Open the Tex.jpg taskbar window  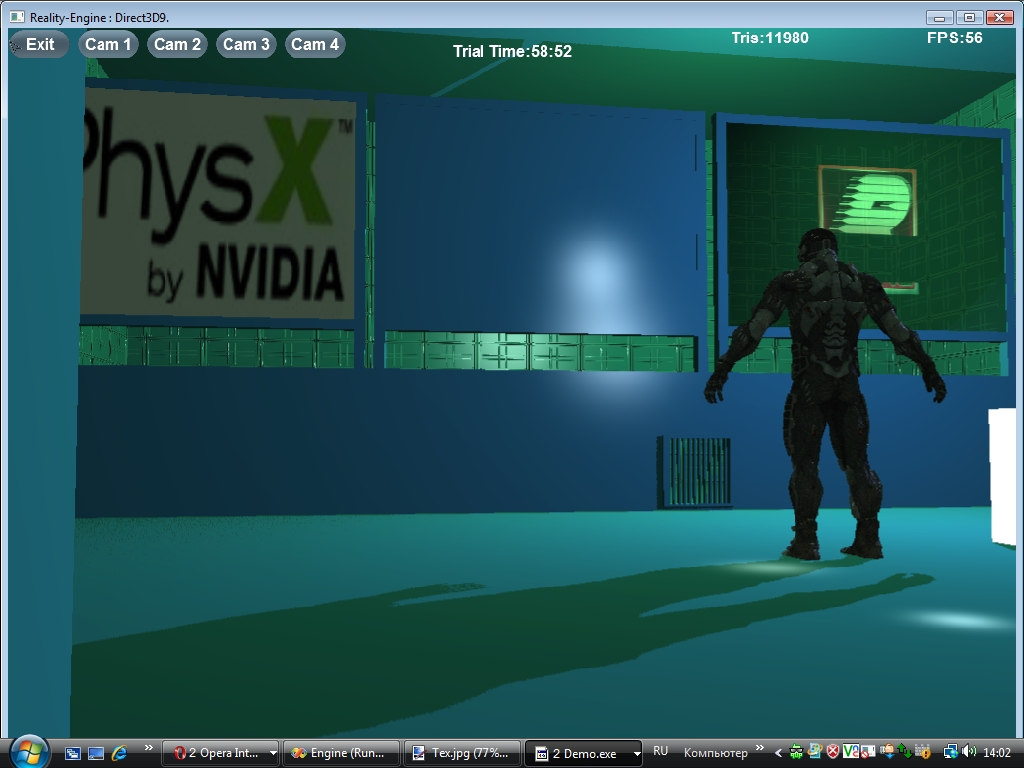(462, 753)
